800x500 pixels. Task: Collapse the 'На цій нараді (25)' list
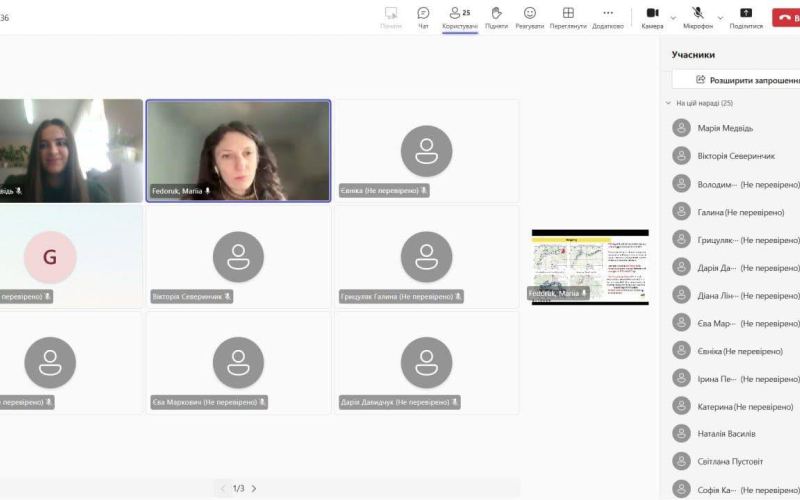pyautogui.click(x=668, y=103)
